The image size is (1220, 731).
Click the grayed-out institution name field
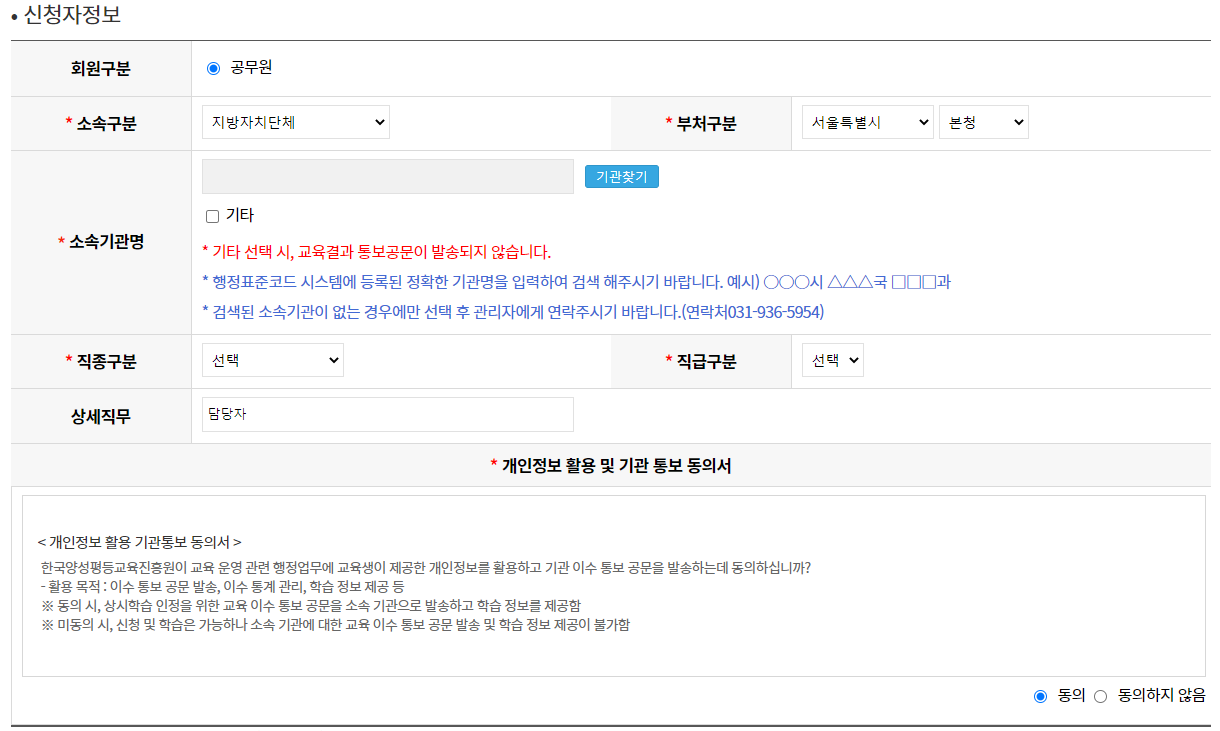point(388,176)
